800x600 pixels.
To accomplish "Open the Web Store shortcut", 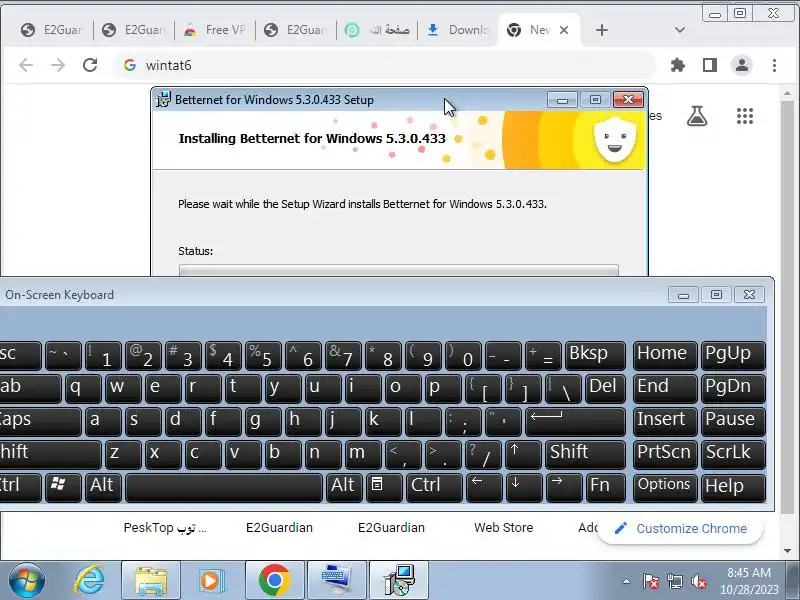I will coord(504,528).
